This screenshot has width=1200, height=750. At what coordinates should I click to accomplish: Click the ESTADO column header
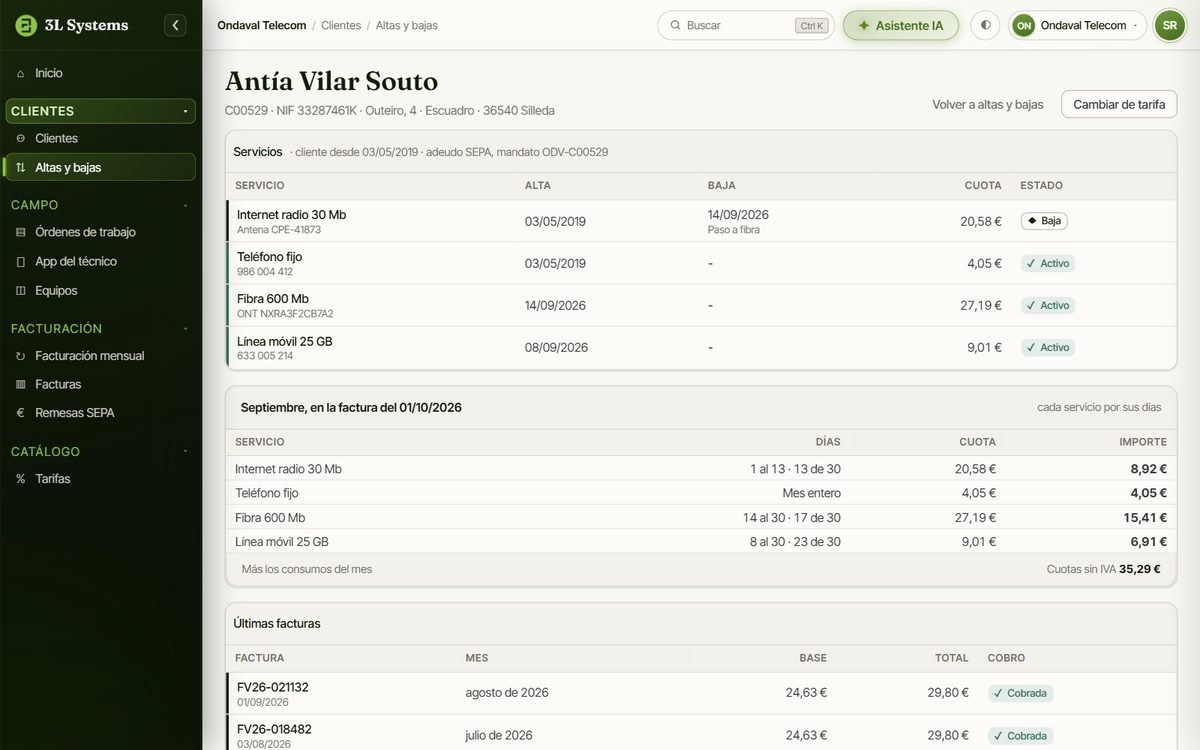pyautogui.click(x=1041, y=186)
